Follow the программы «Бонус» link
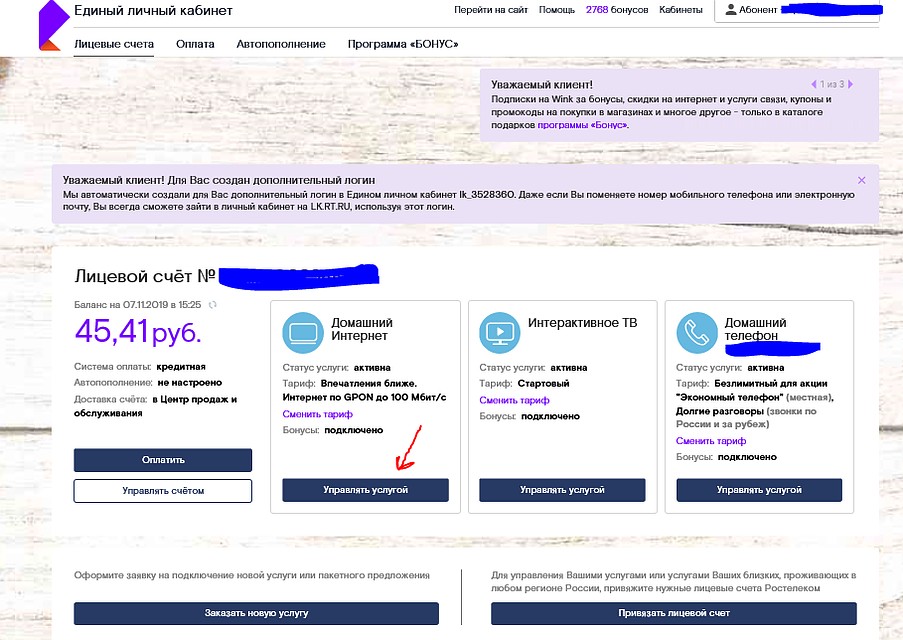The image size is (903, 640). click(582, 125)
